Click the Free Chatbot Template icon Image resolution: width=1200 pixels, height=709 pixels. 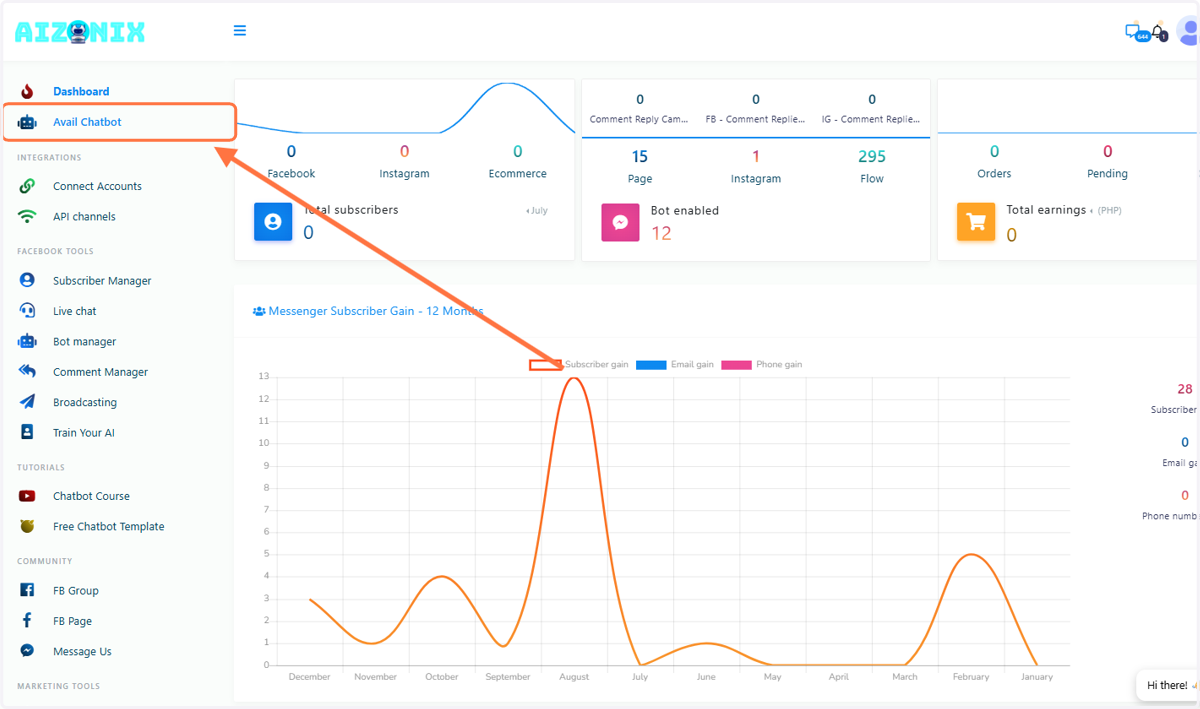[x=27, y=526]
